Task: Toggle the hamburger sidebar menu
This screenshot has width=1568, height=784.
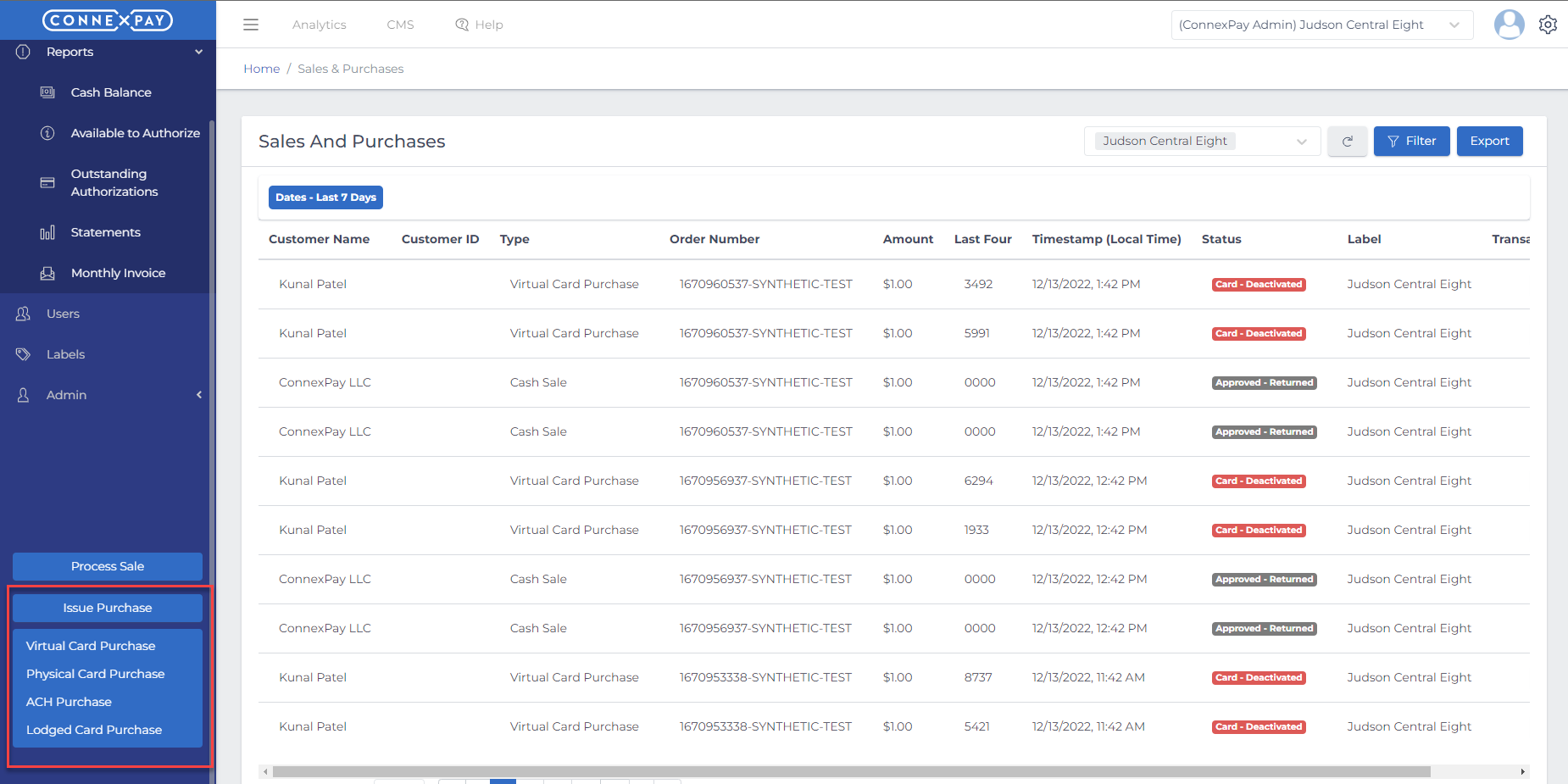Action: pyautogui.click(x=251, y=25)
